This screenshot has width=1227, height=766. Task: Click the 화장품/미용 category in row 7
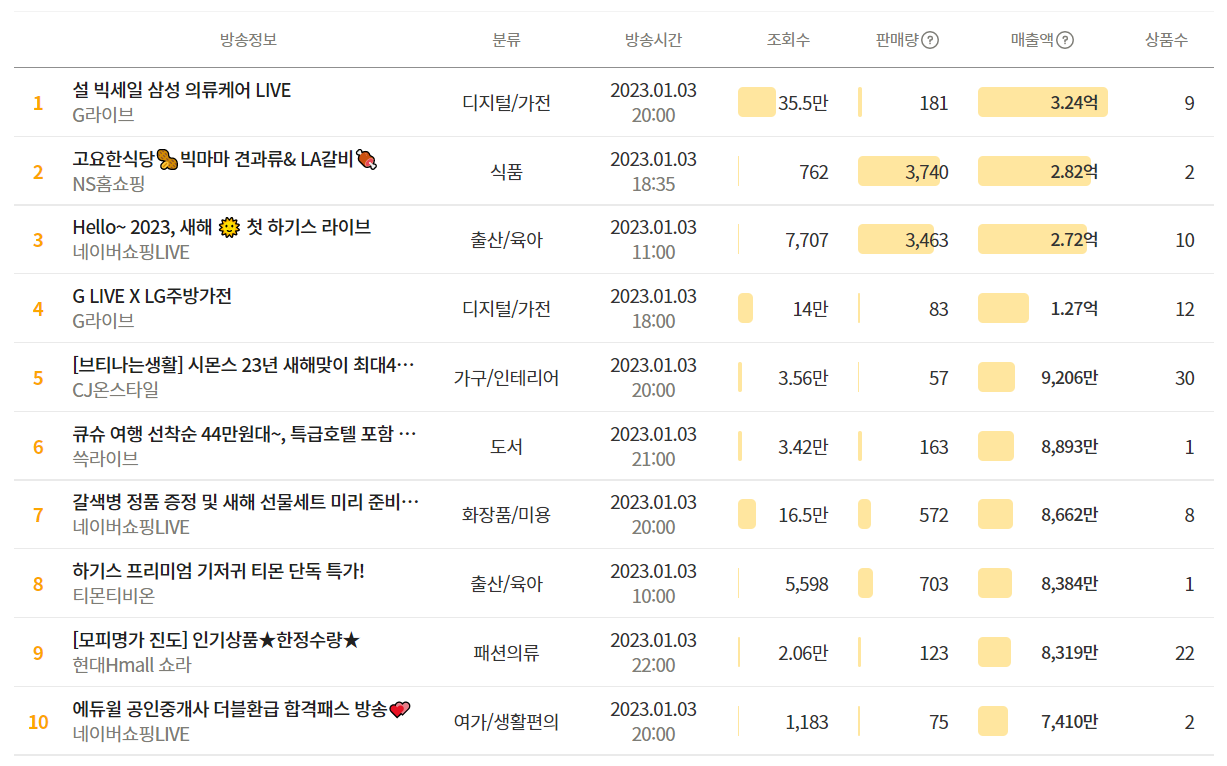click(506, 515)
